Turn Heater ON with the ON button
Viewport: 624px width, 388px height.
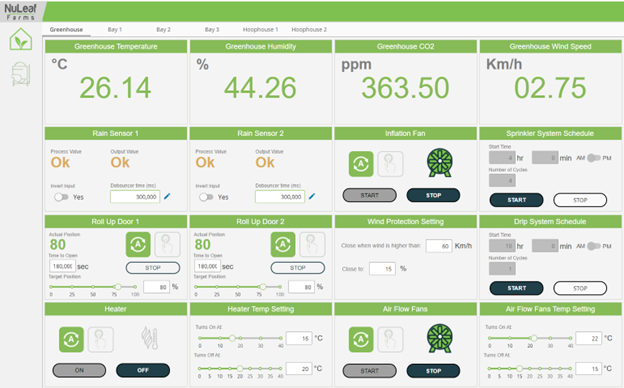(79, 370)
